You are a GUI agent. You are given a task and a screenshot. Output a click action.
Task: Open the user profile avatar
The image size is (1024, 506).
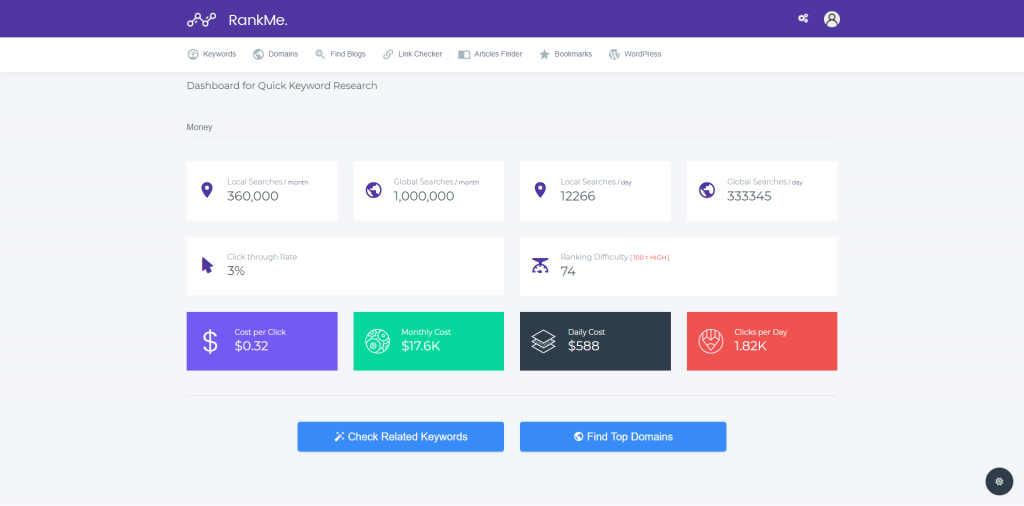click(831, 19)
